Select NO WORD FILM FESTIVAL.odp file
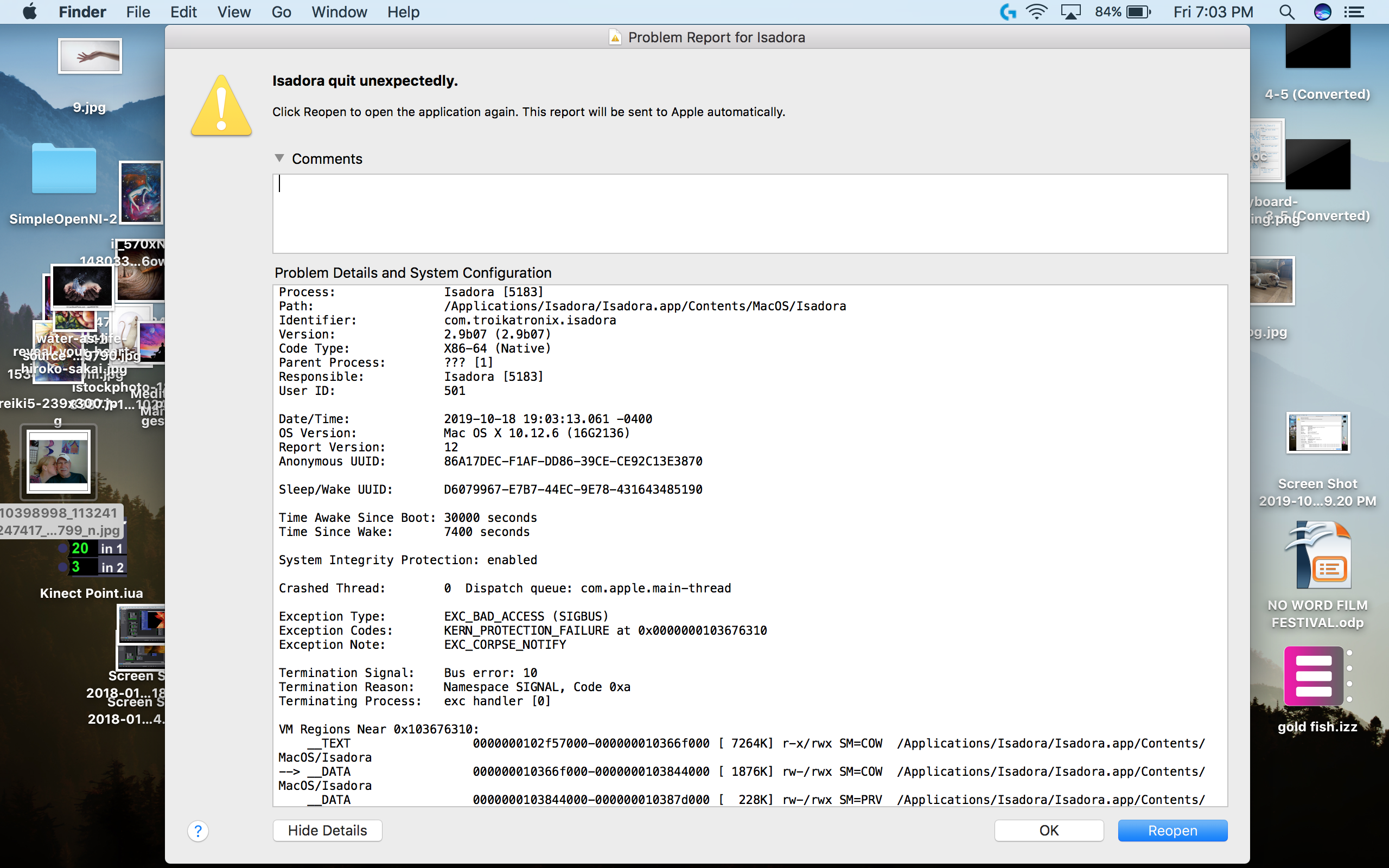The height and width of the screenshot is (868, 1389). pos(1318,556)
